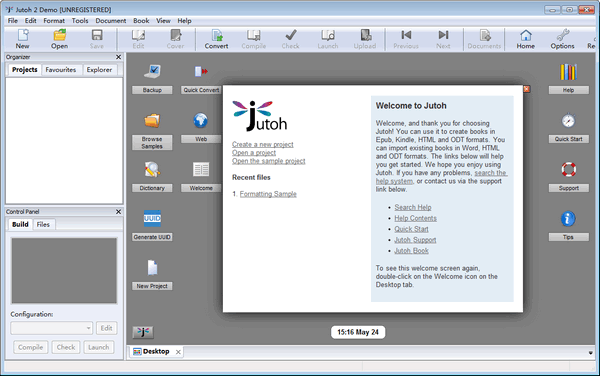Select the Files tab in Control Panel
Screen dimensions: 600x376
pos(43,225)
